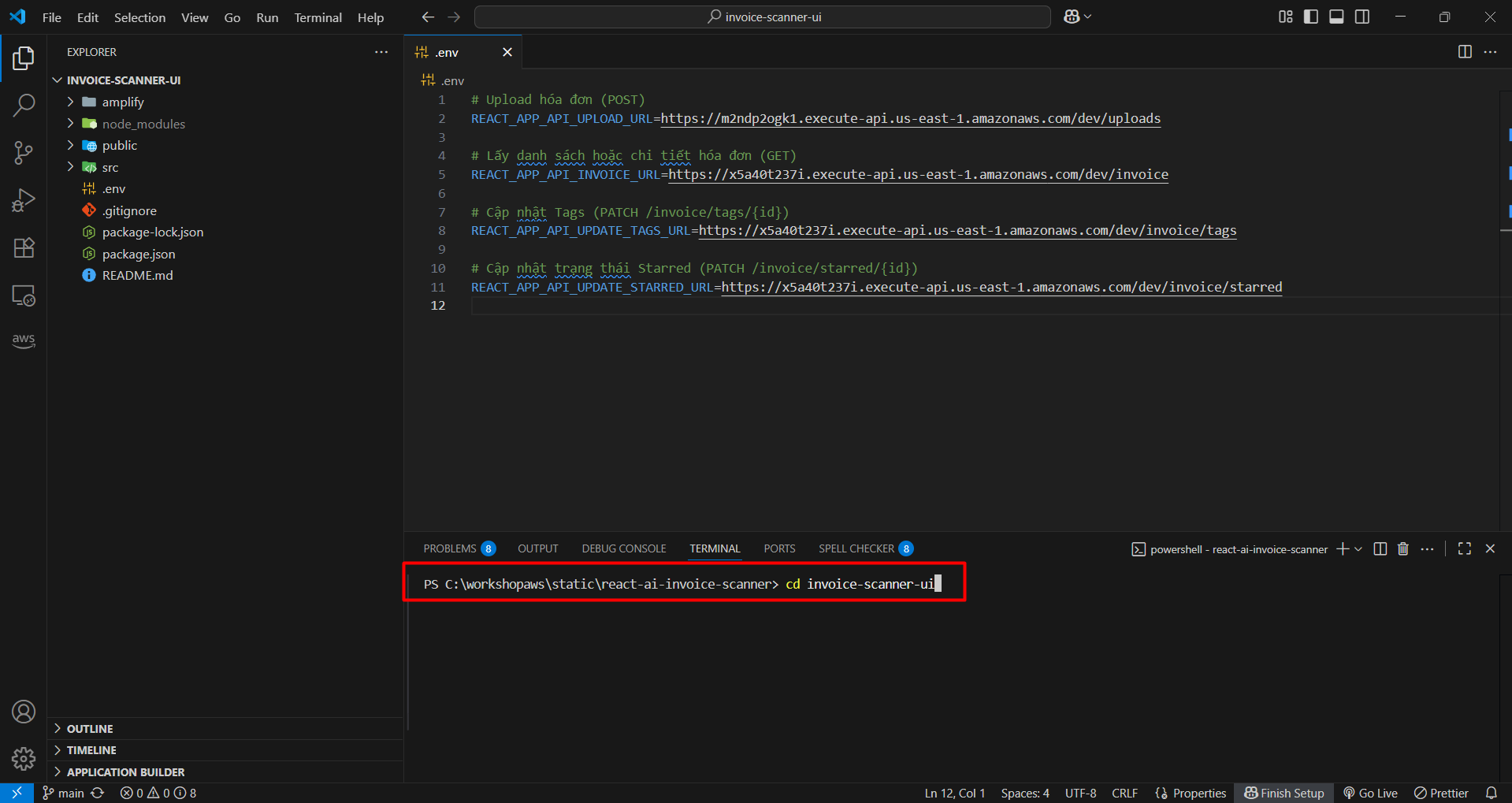
Task: Open the Extensions view
Action: click(23, 247)
